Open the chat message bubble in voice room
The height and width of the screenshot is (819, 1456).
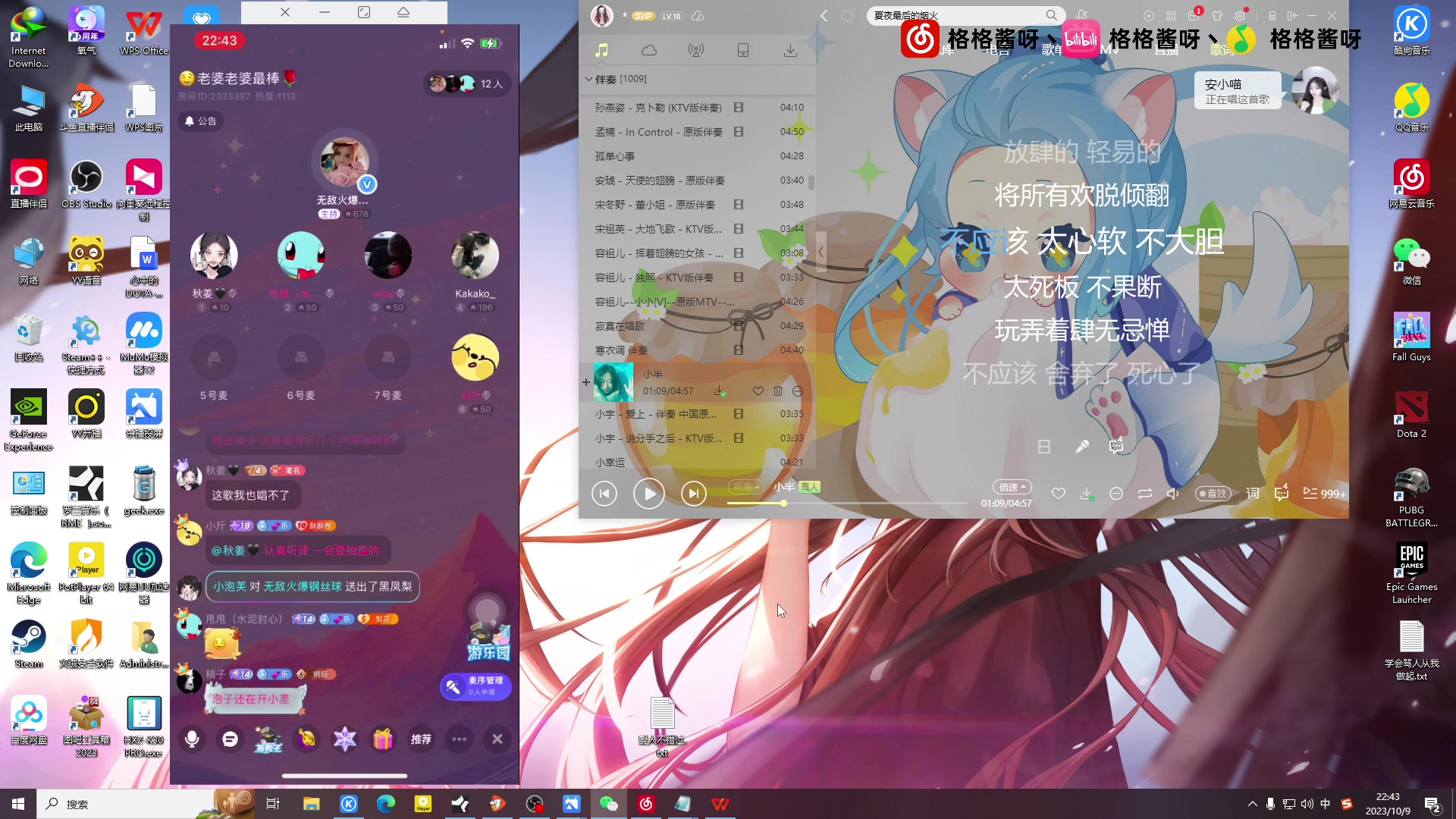pos(231,739)
